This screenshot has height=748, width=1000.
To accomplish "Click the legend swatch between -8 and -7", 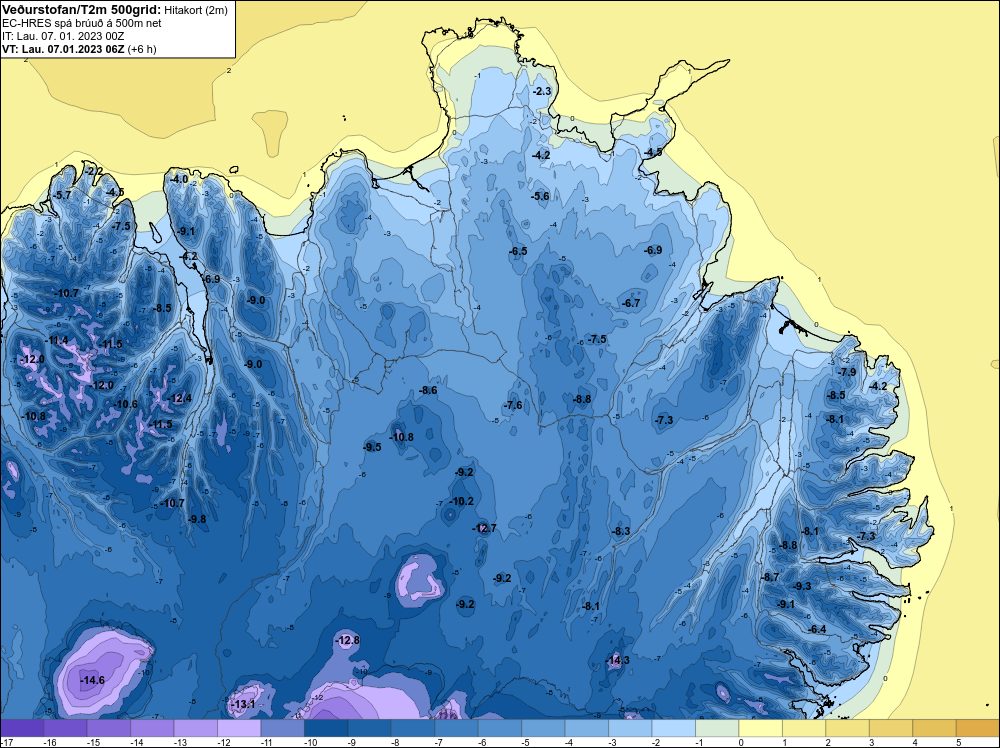I will click(413, 728).
